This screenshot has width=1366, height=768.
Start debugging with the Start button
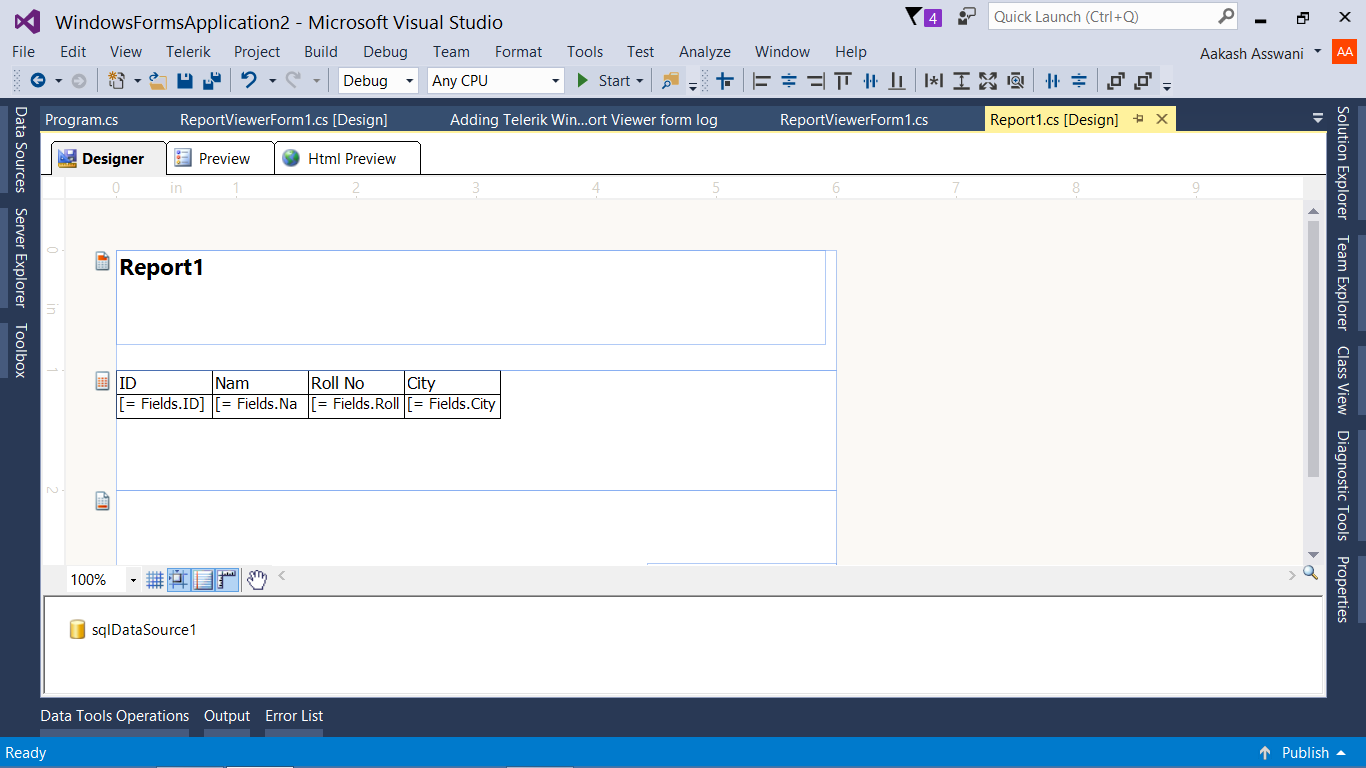603,81
